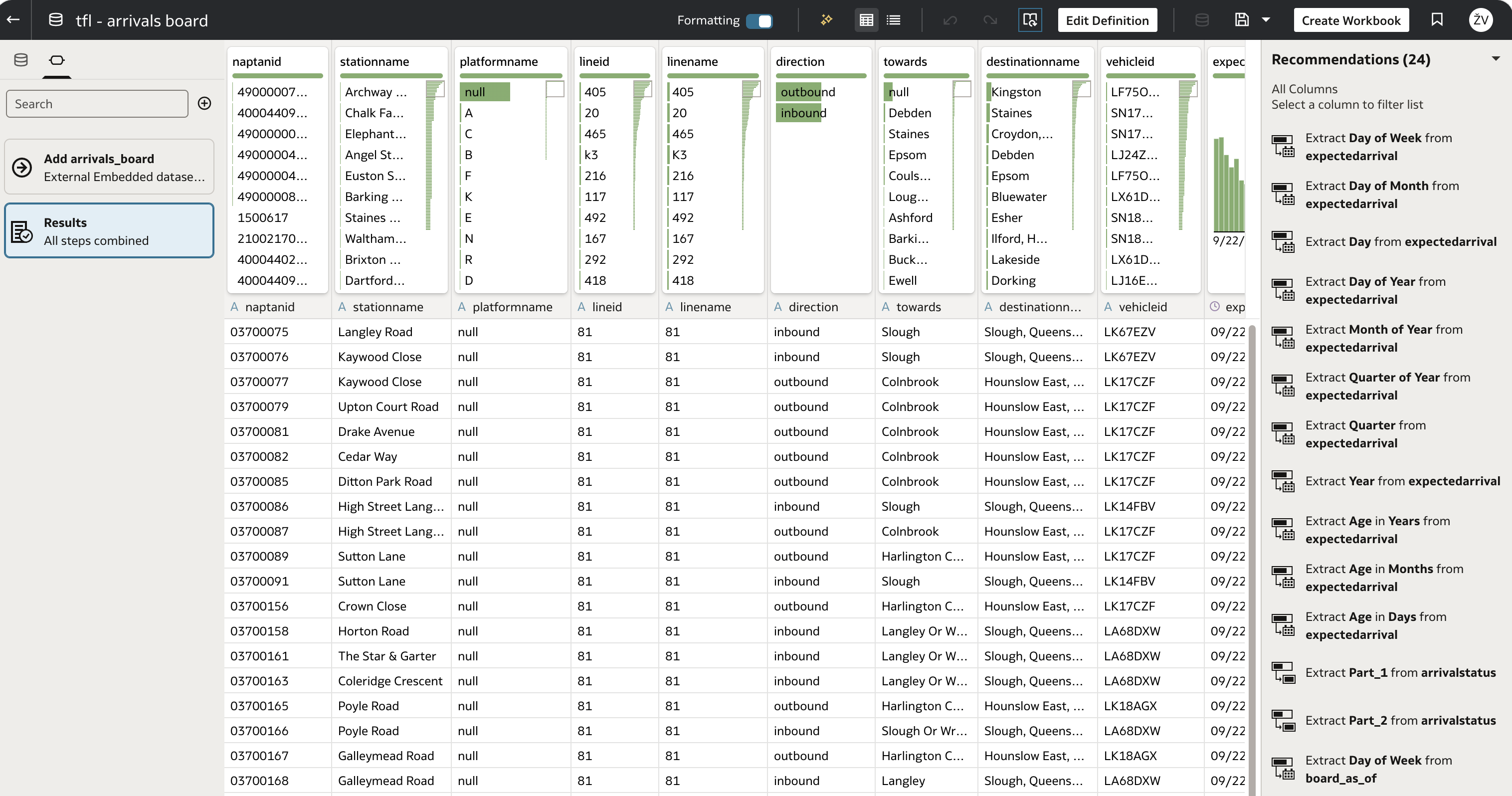Click the icon for Extract Age in Years
The image size is (1512, 796).
pos(1283,529)
